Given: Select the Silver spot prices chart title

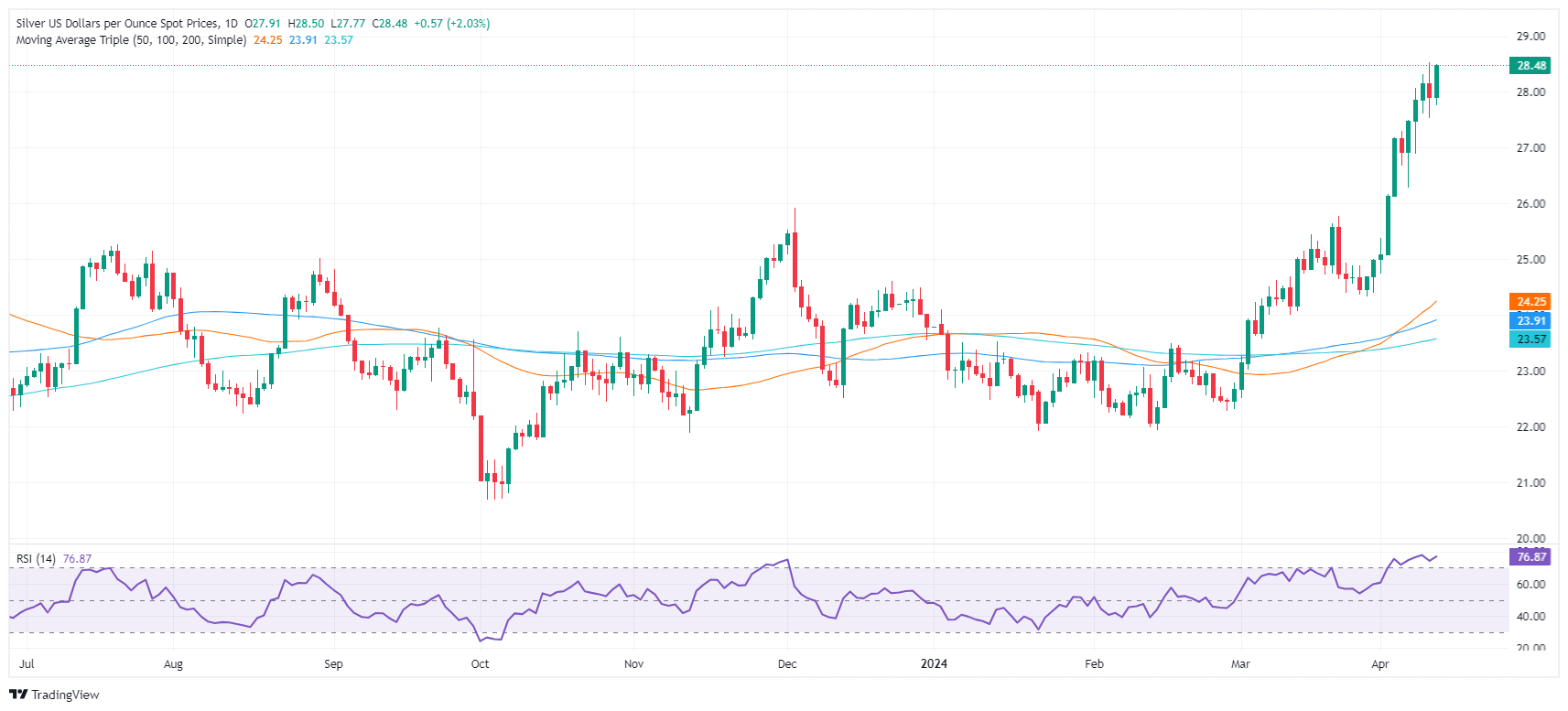Looking at the screenshot, I should (117, 24).
